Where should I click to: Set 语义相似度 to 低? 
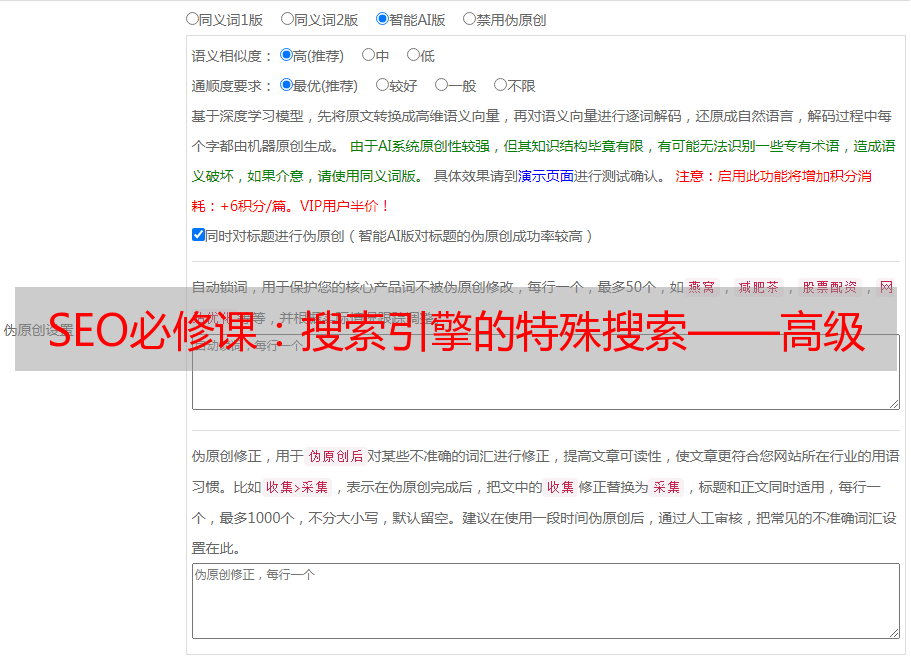pos(413,55)
